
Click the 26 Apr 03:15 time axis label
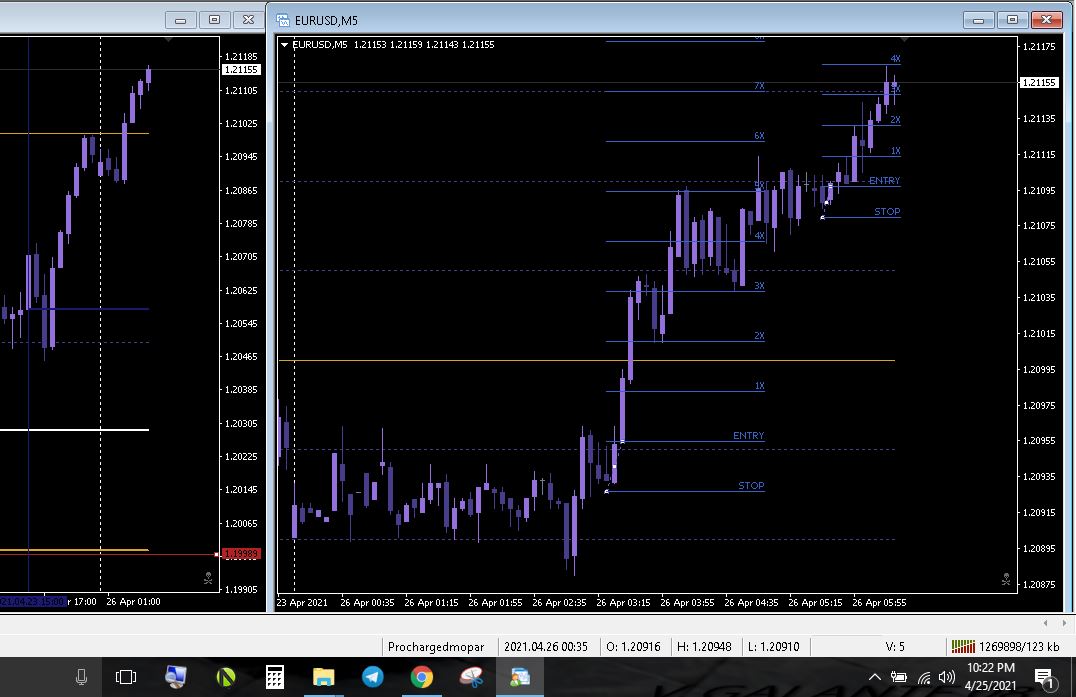[623, 602]
